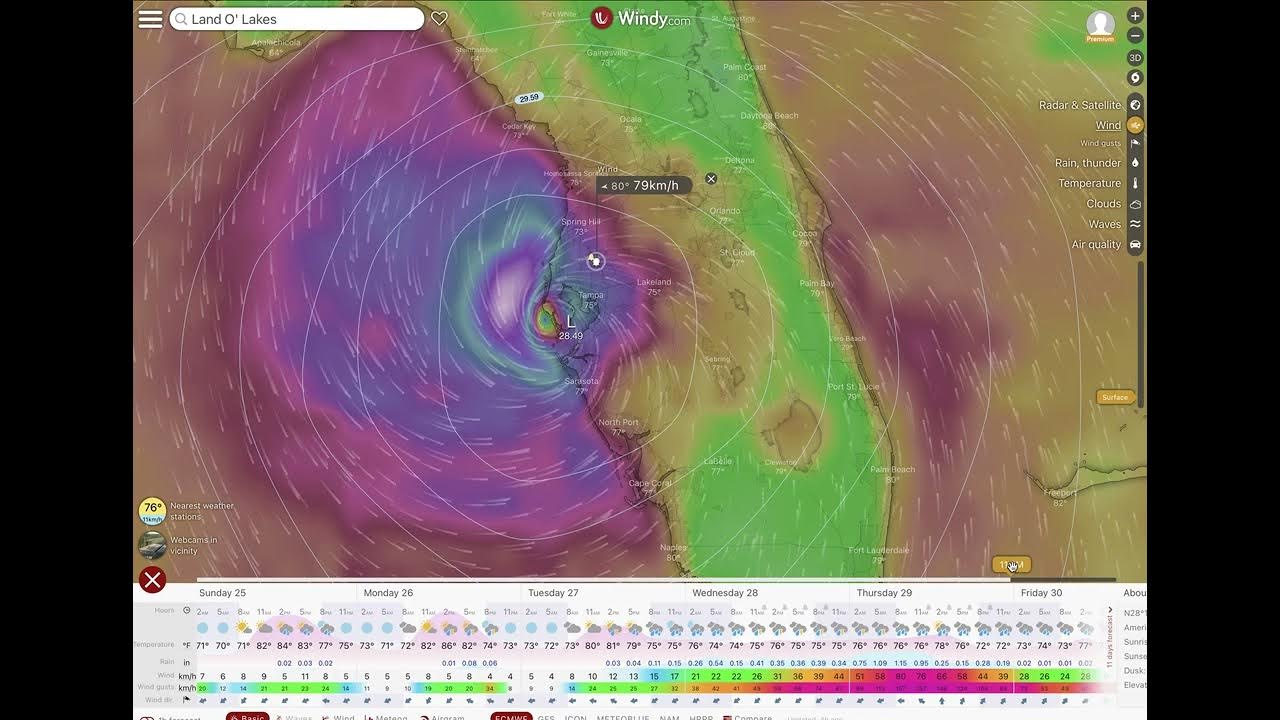Viewport: 1280px width, 720px height.
Task: Click the search field showing Land O' Lakes
Action: (x=297, y=19)
